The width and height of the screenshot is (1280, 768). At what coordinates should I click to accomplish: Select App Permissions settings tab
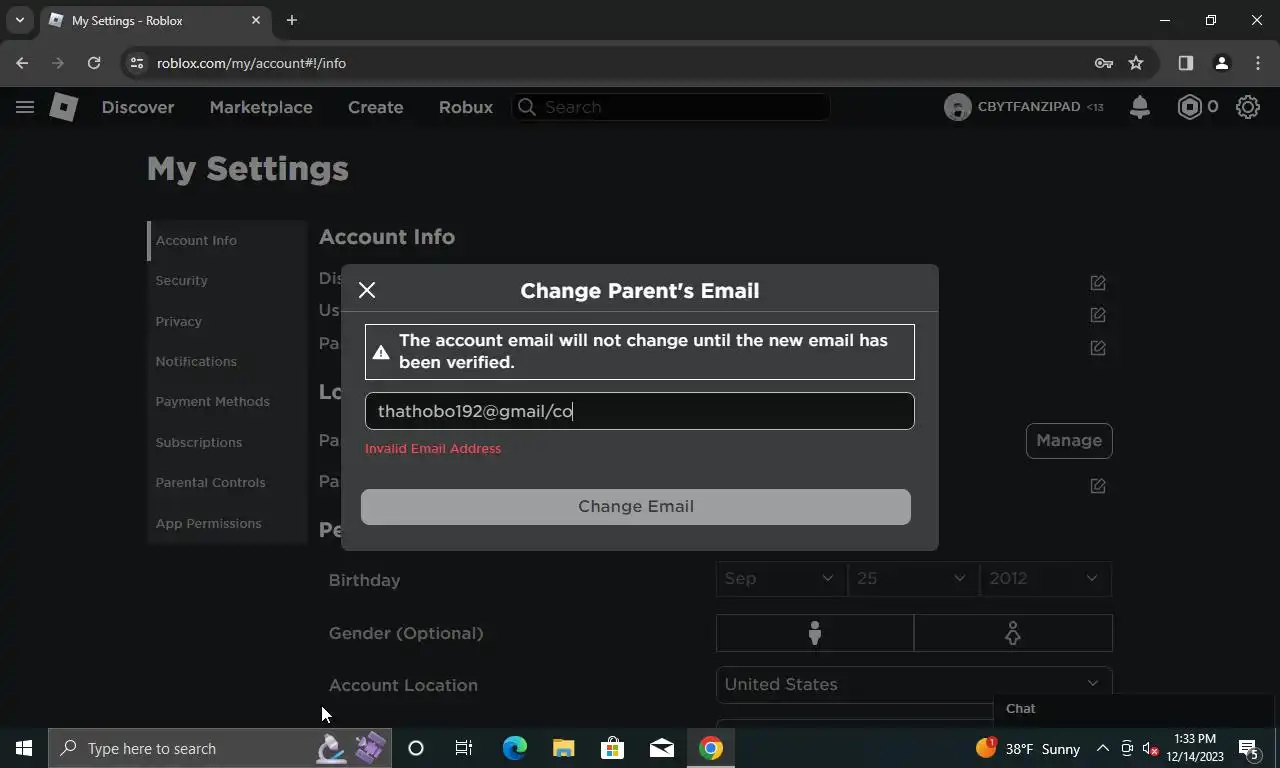(x=227, y=523)
